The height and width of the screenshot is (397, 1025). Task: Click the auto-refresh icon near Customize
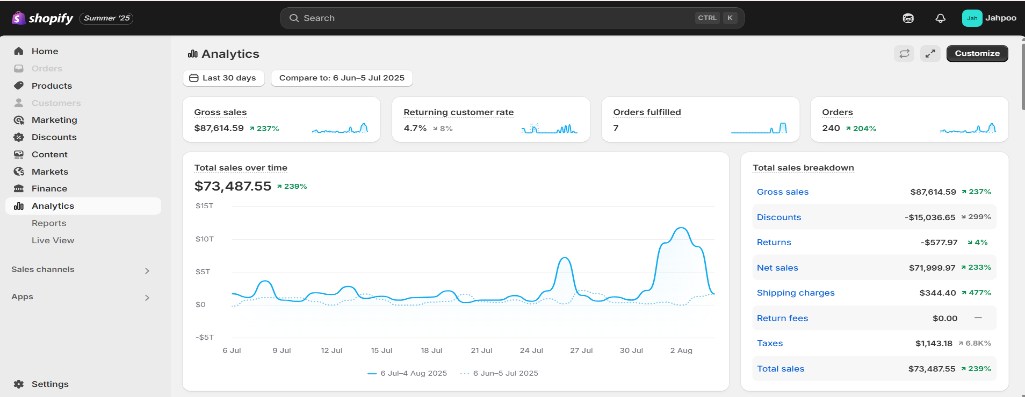(904, 54)
